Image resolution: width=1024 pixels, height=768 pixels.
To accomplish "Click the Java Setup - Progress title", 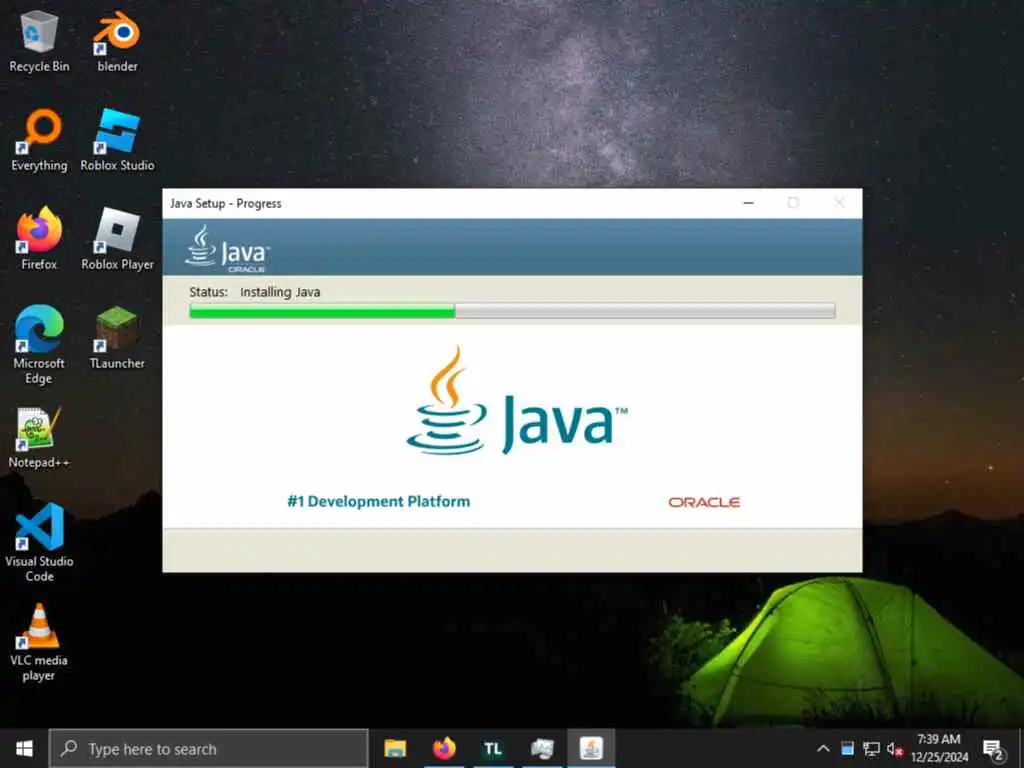I will [226, 203].
